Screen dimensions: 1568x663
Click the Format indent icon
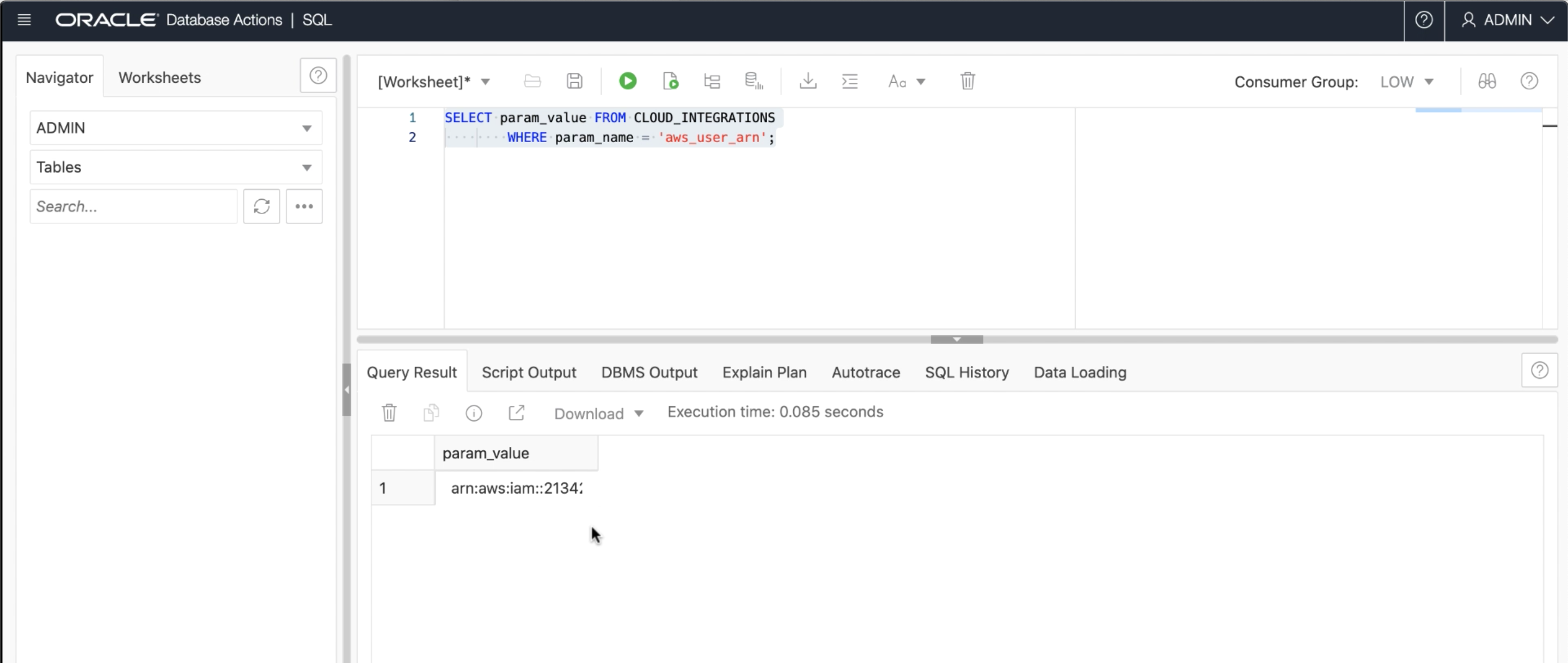pos(850,81)
